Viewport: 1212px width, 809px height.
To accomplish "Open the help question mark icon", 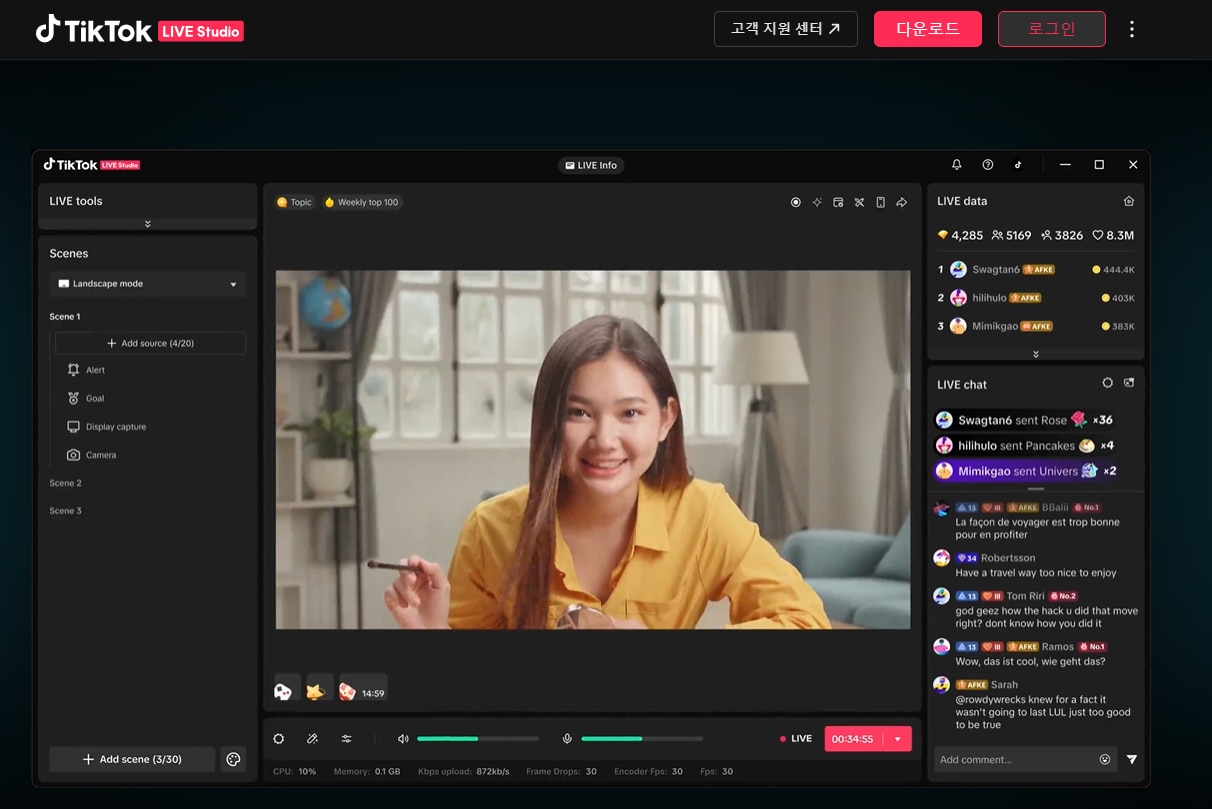I will point(988,165).
